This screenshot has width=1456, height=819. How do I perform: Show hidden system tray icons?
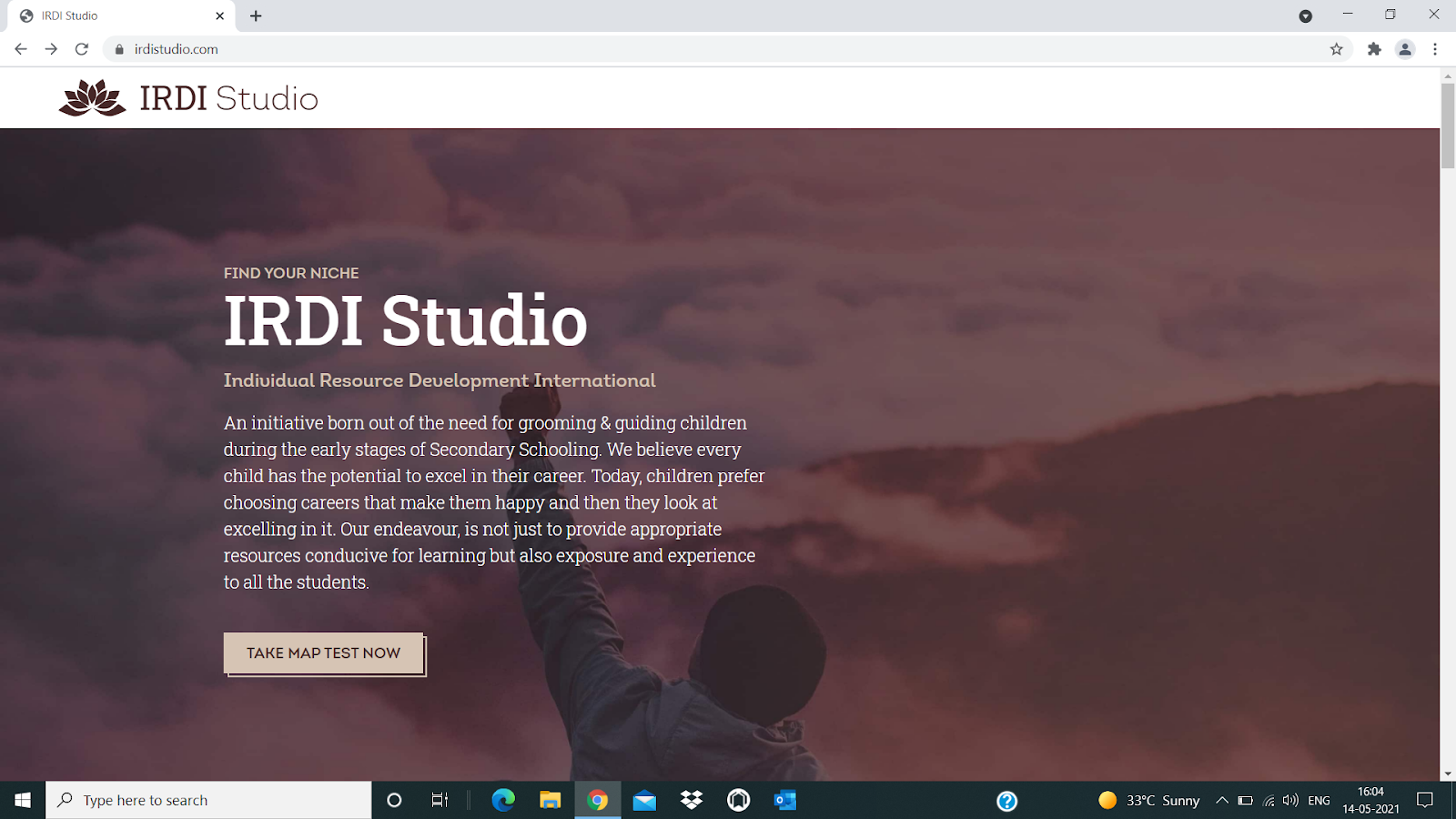pos(1222,800)
